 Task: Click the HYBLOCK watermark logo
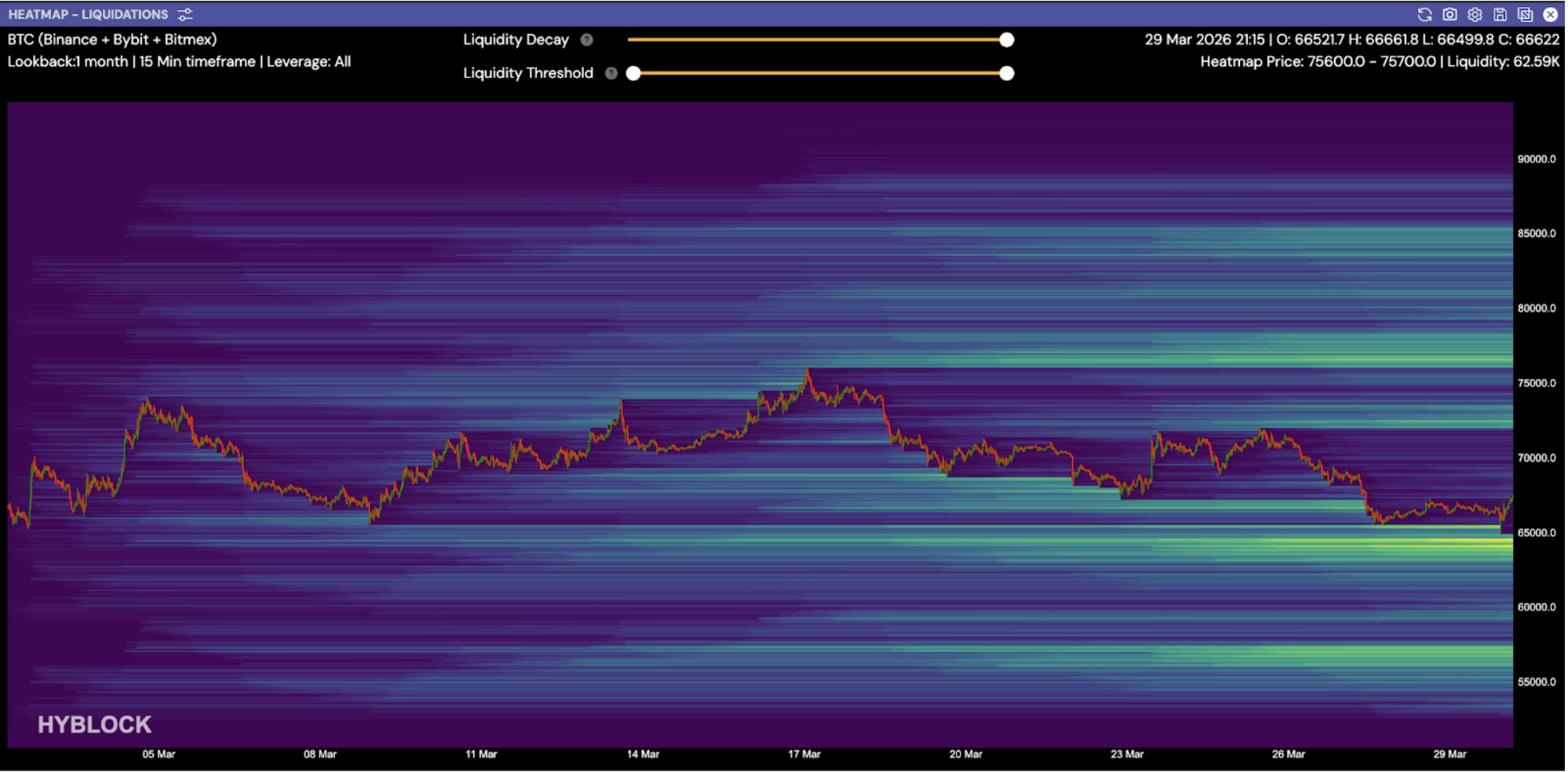tap(94, 724)
